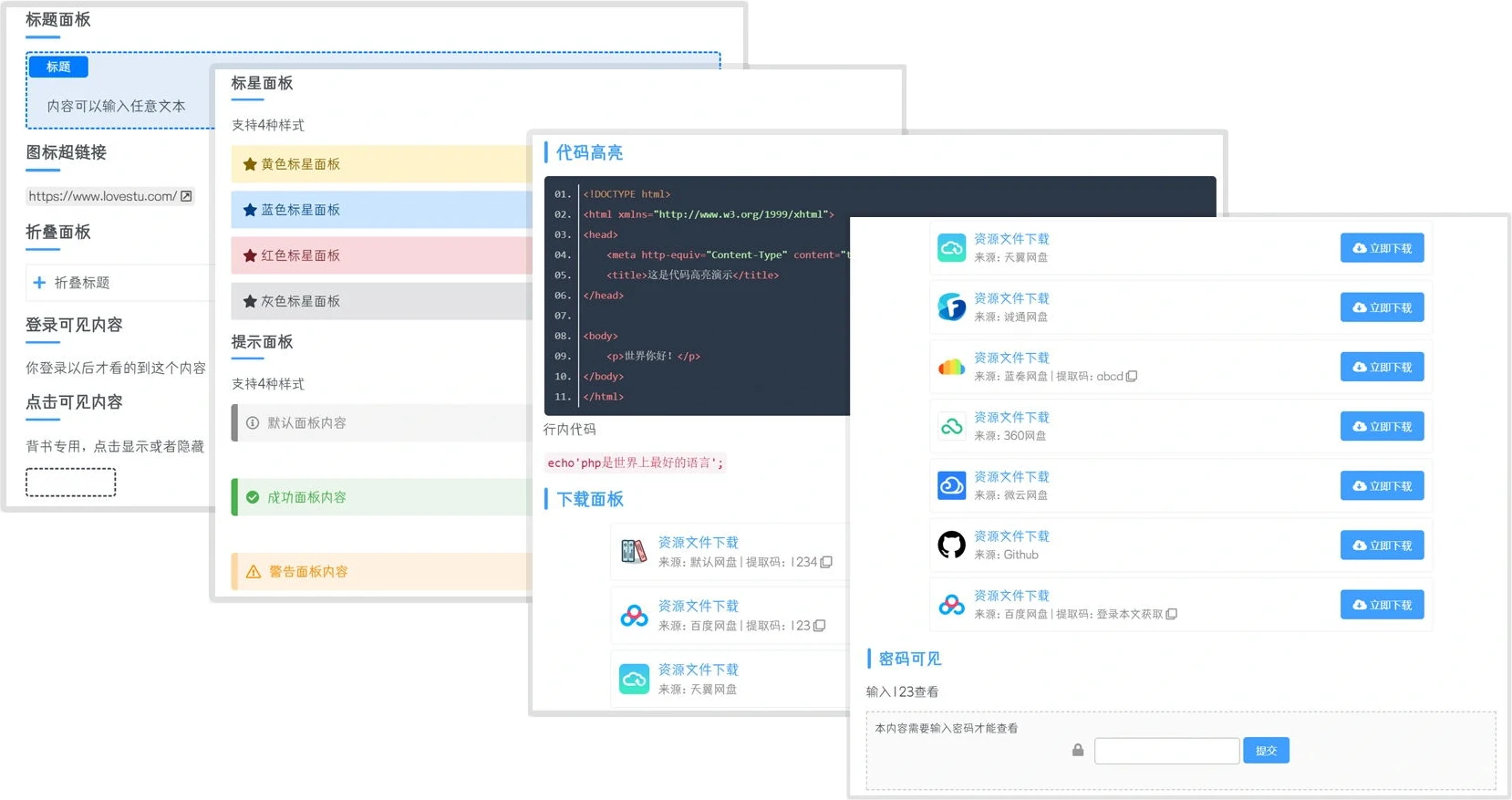Viewport: 1512px width, 800px height.
Task: Open 资源文件下载 link from 默认网盘
Action: [698, 542]
